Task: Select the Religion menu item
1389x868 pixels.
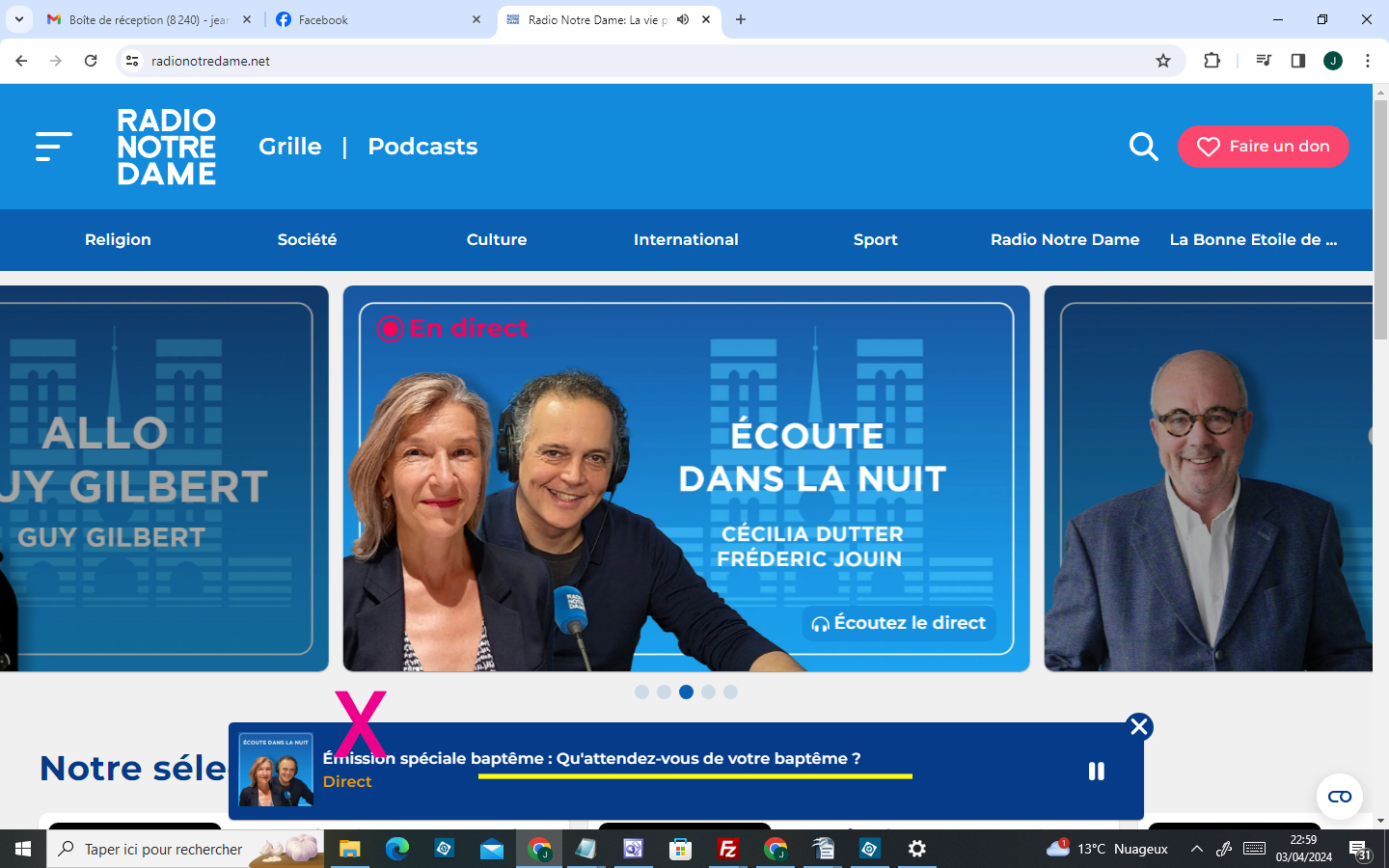Action: (x=118, y=239)
